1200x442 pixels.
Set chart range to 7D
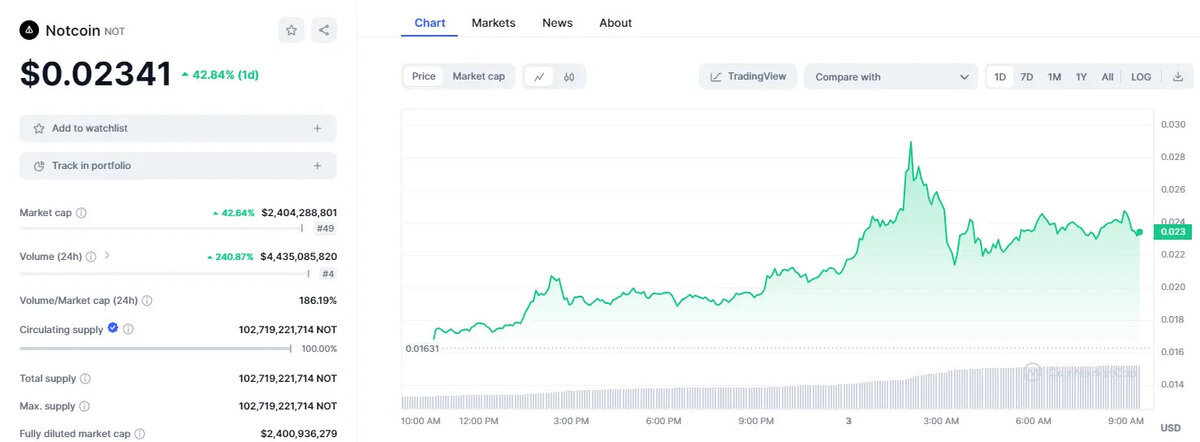coord(1027,76)
